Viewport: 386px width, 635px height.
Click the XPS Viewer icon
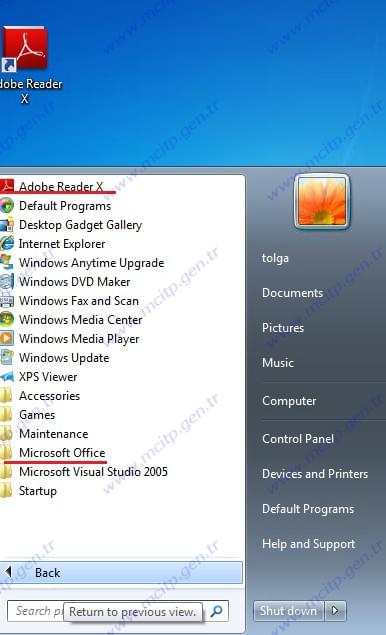coord(6,377)
